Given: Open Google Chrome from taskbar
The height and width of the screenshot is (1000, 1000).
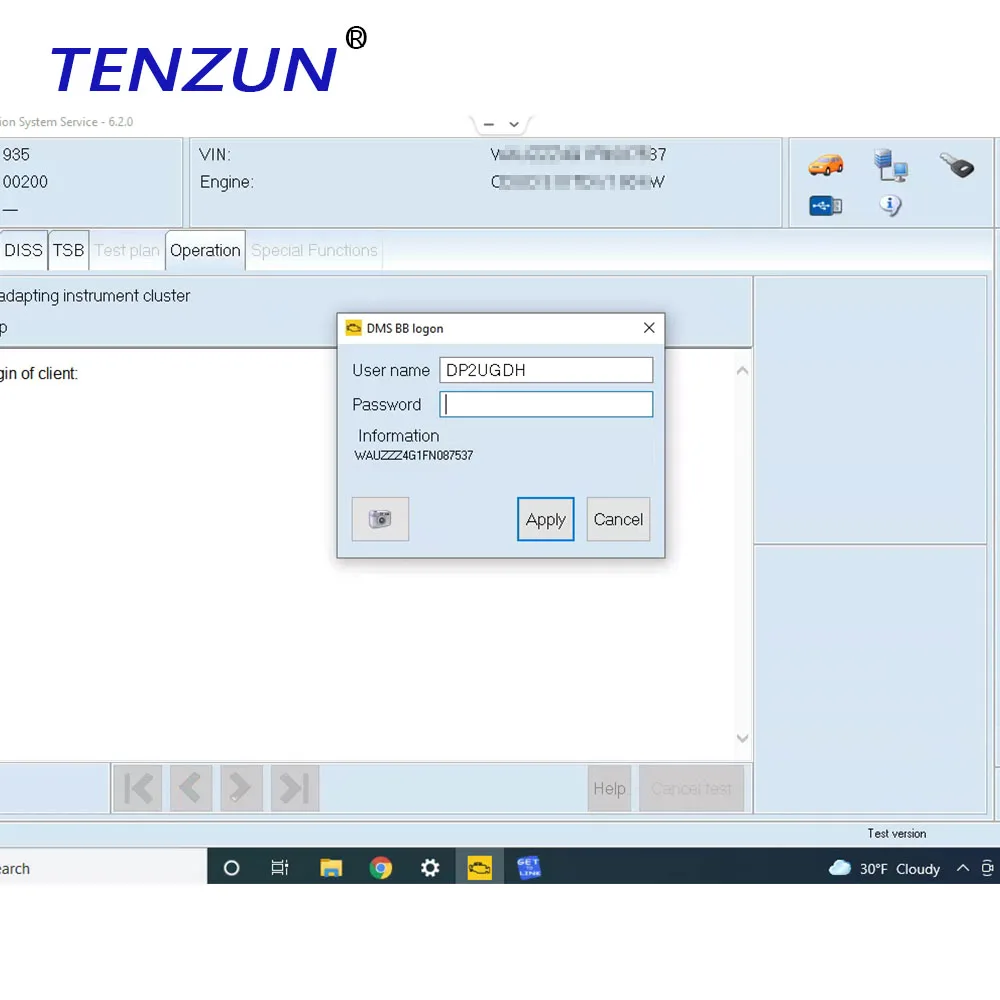Looking at the screenshot, I should coord(381,868).
